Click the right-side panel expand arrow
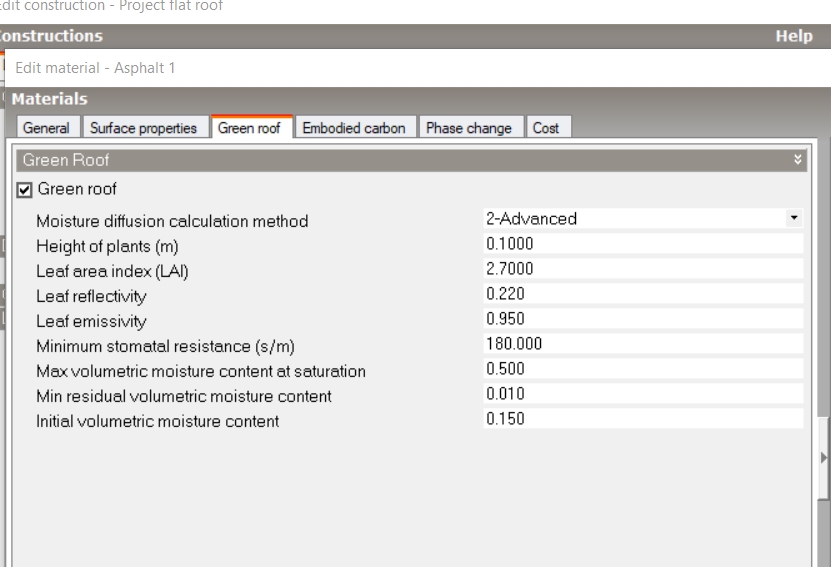 pos(823,457)
